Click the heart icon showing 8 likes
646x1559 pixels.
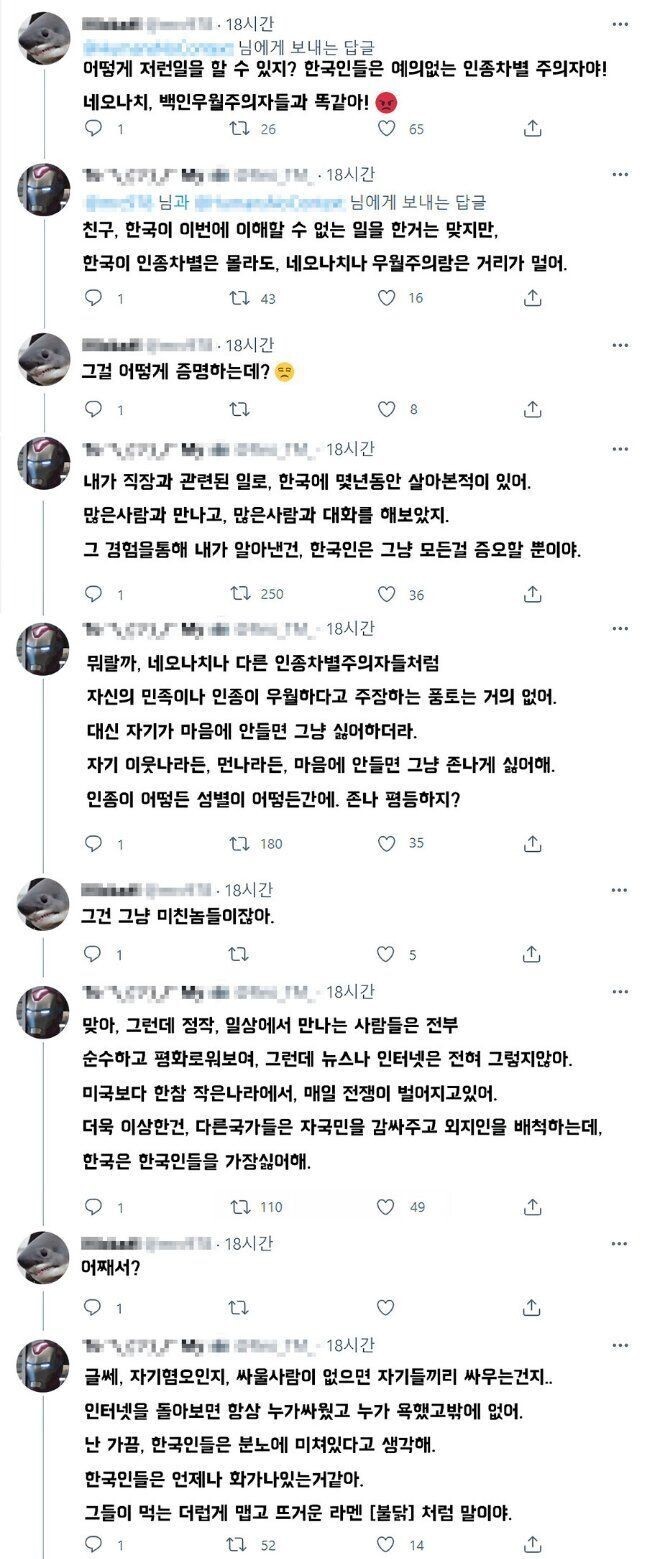(387, 408)
